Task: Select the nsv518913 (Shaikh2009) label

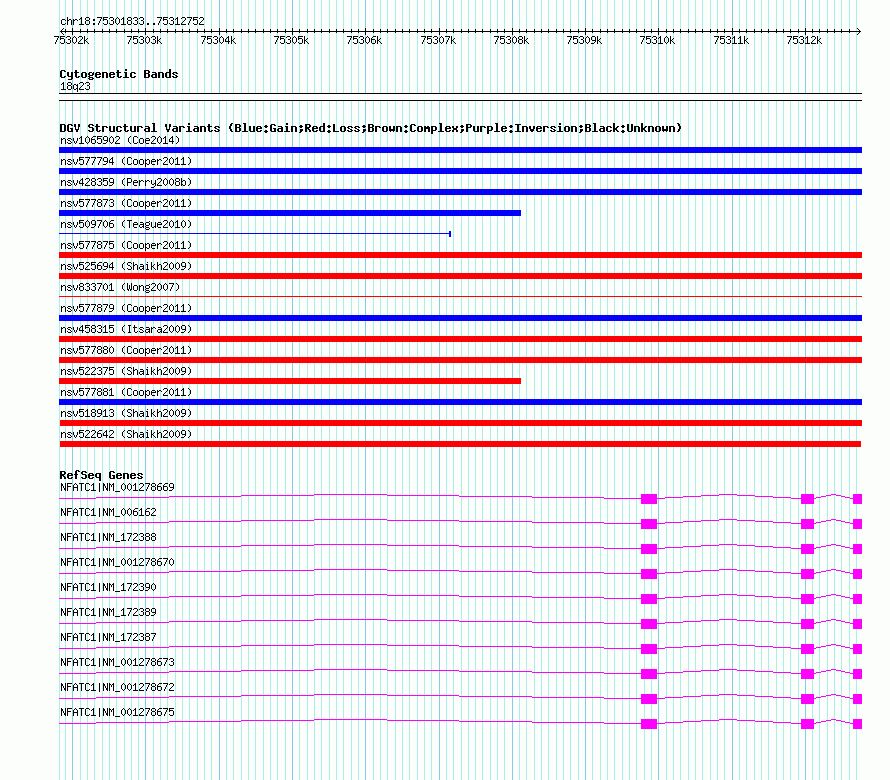Action: [126, 413]
